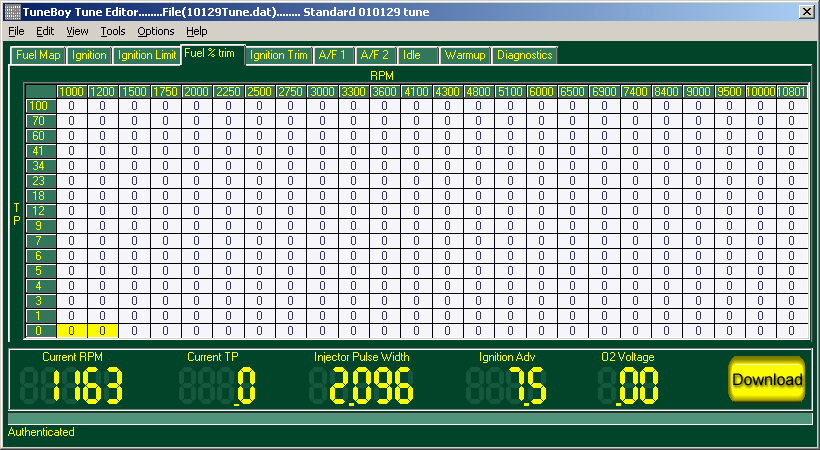The width and height of the screenshot is (820, 450).
Task: Select the Fuel % trim tab
Action: pyautogui.click(x=213, y=54)
